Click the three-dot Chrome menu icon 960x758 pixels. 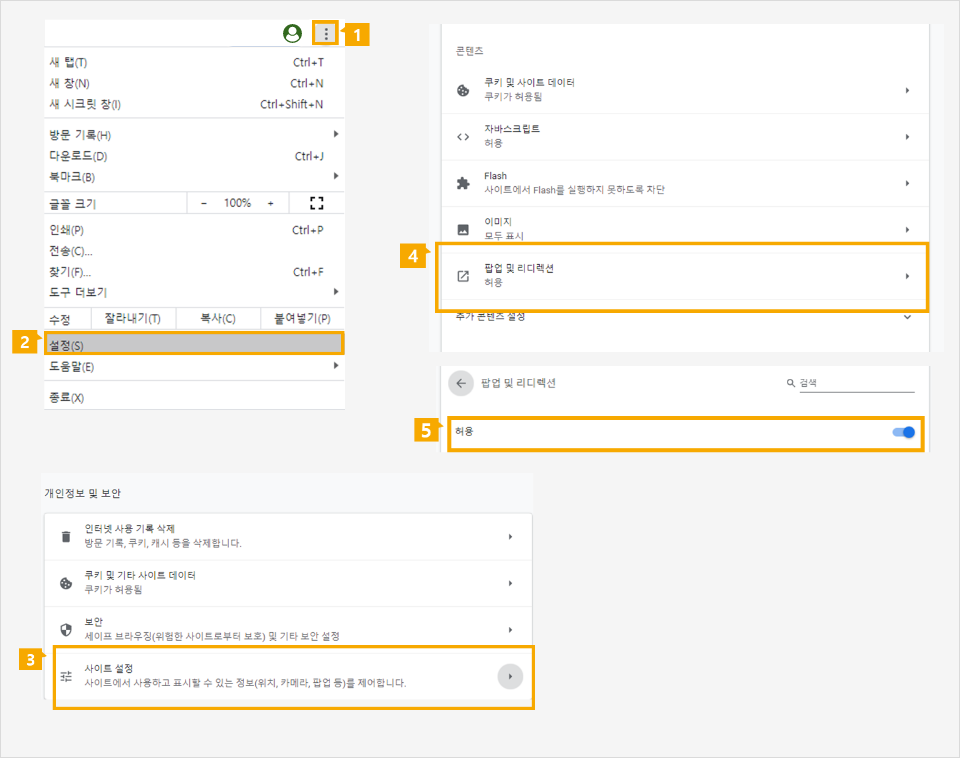326,34
